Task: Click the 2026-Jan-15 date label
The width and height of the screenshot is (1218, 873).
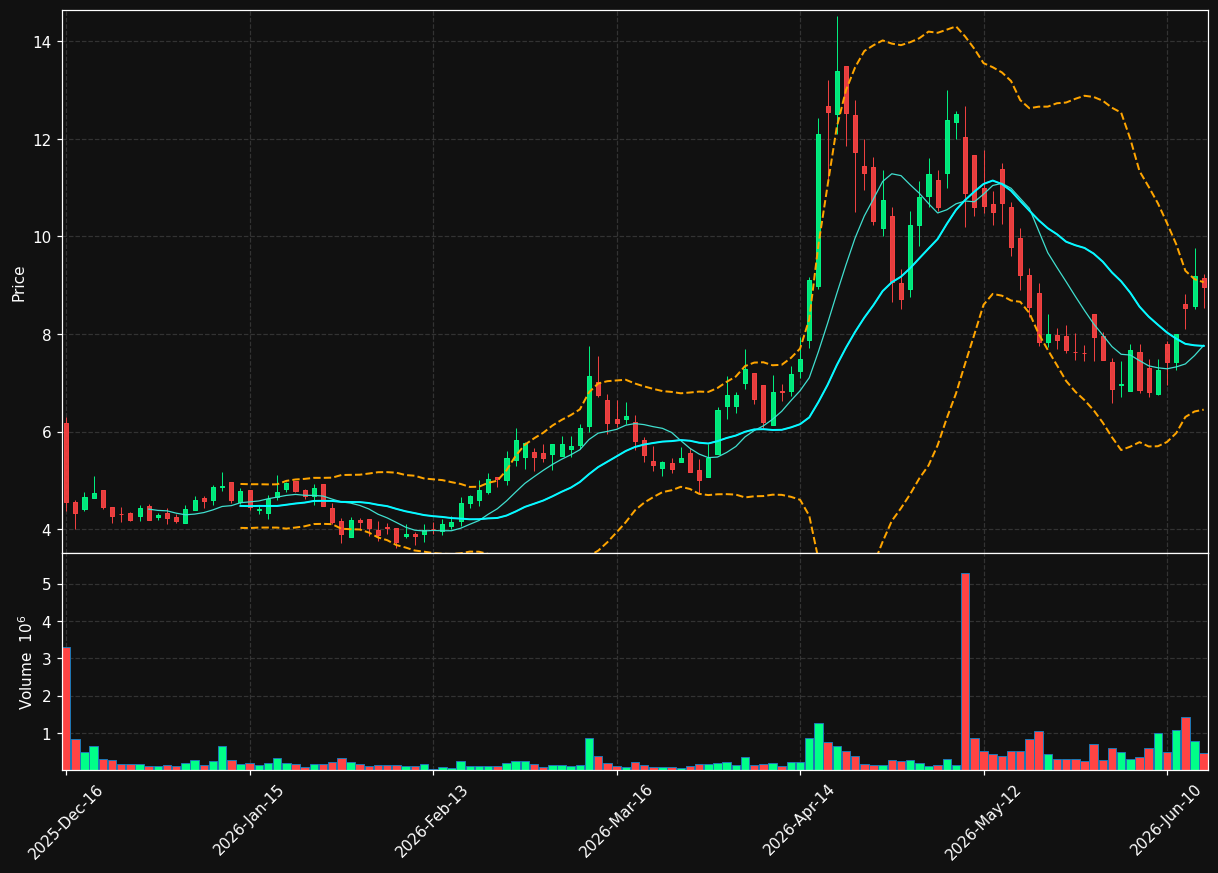Action: tap(249, 821)
